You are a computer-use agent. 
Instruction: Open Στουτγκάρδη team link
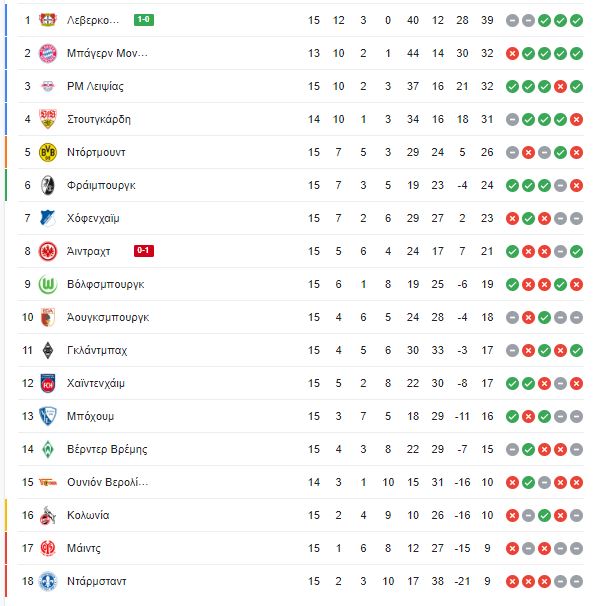click(x=99, y=119)
